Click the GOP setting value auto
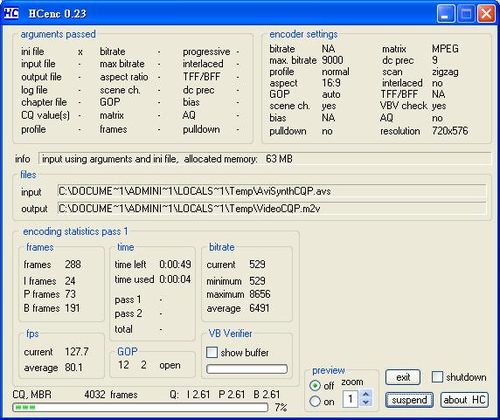The height and width of the screenshot is (420, 500). (x=331, y=94)
